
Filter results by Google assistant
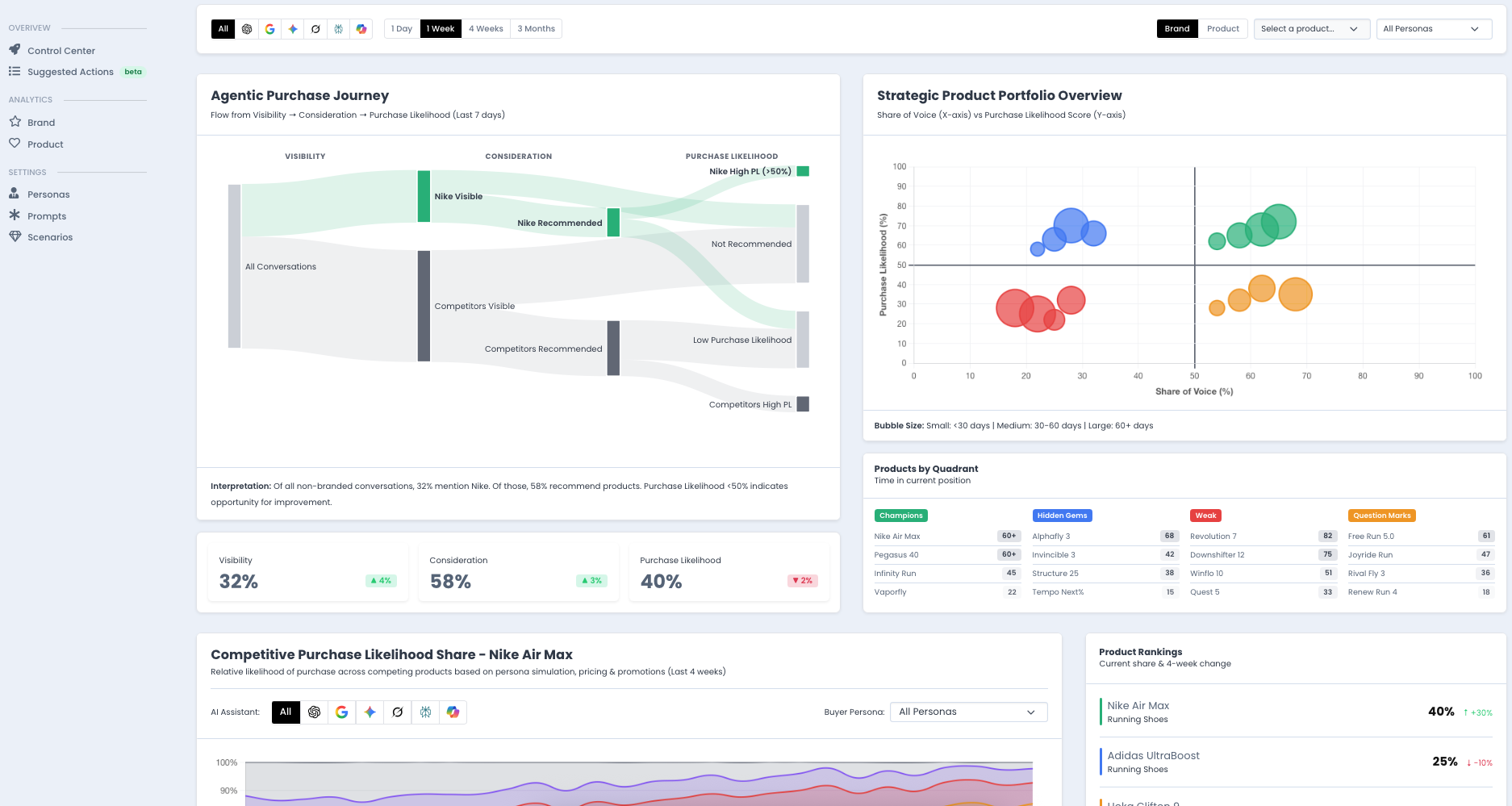[x=269, y=28]
